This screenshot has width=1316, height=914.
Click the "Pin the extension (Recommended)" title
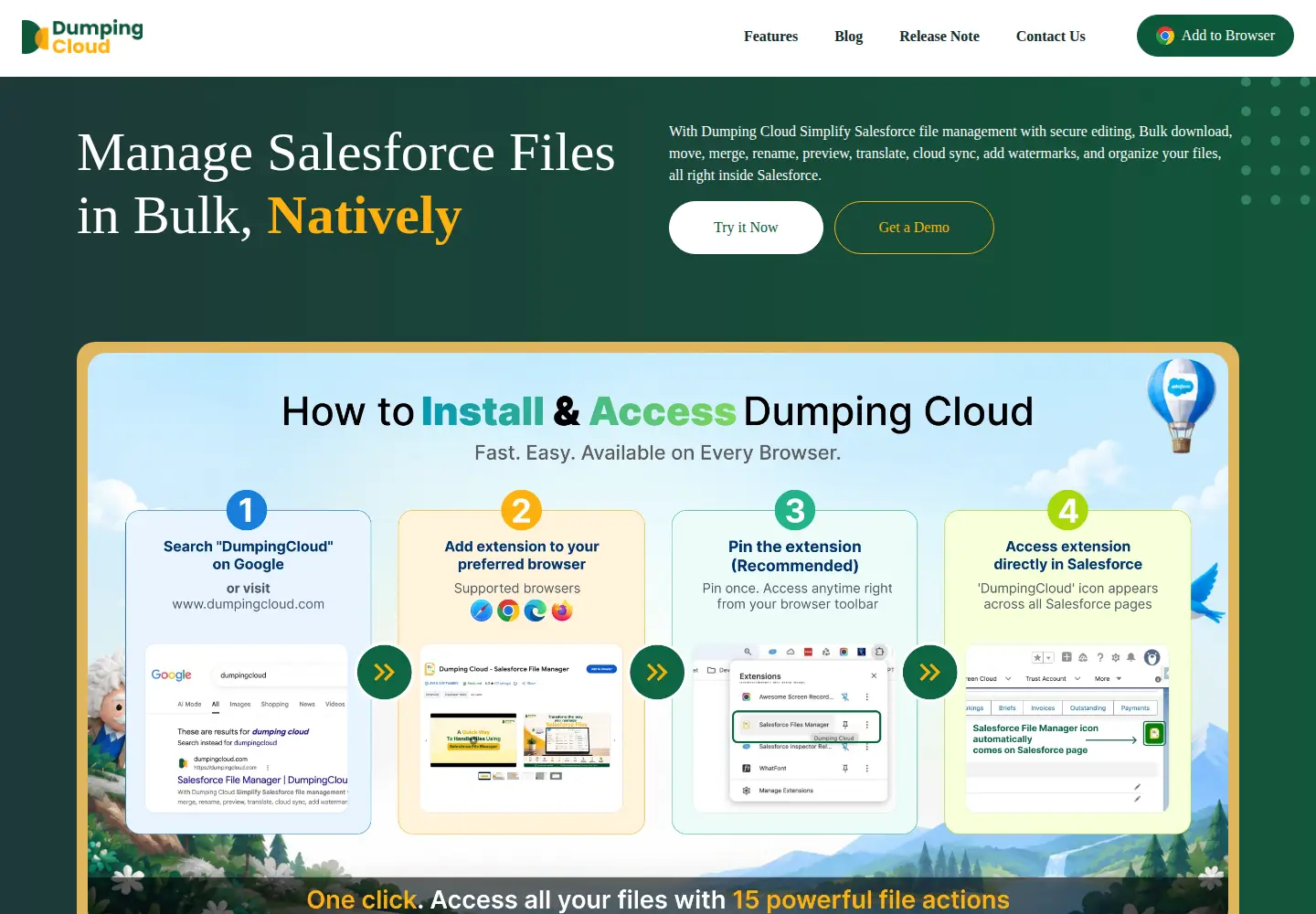[795, 556]
